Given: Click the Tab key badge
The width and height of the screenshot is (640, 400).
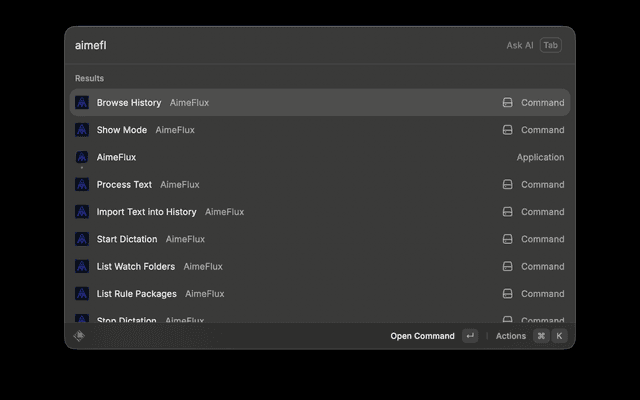Looking at the screenshot, I should click(551, 45).
